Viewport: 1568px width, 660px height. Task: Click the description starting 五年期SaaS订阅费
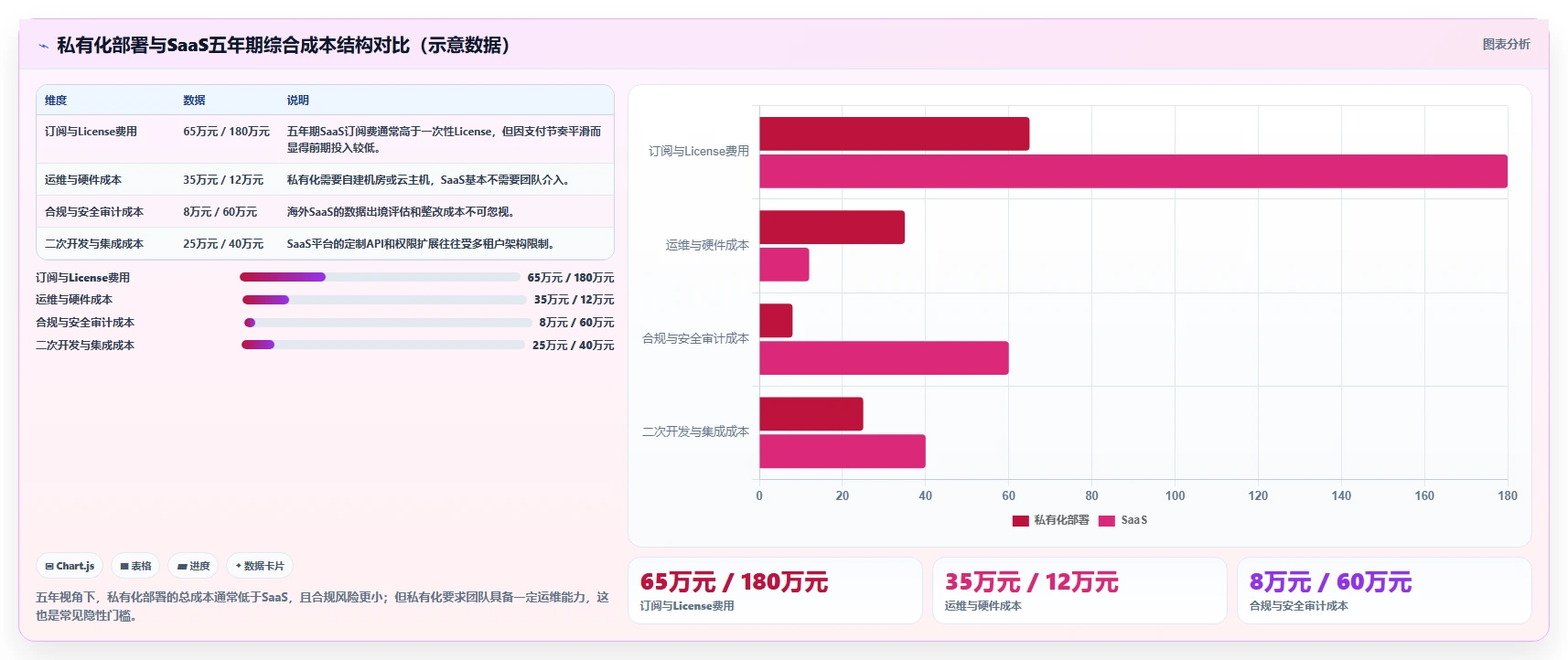click(444, 139)
